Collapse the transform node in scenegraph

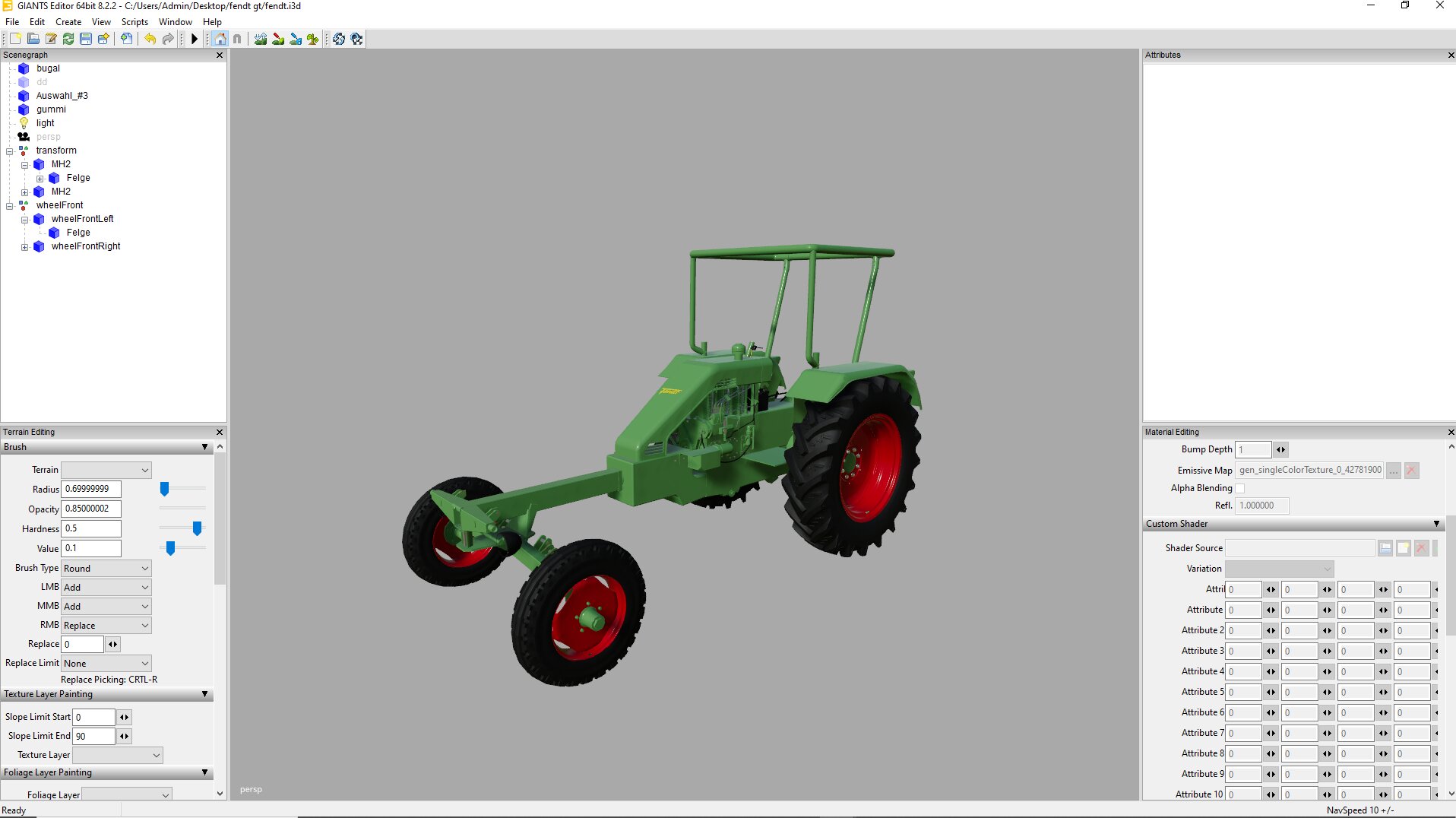pos(10,151)
